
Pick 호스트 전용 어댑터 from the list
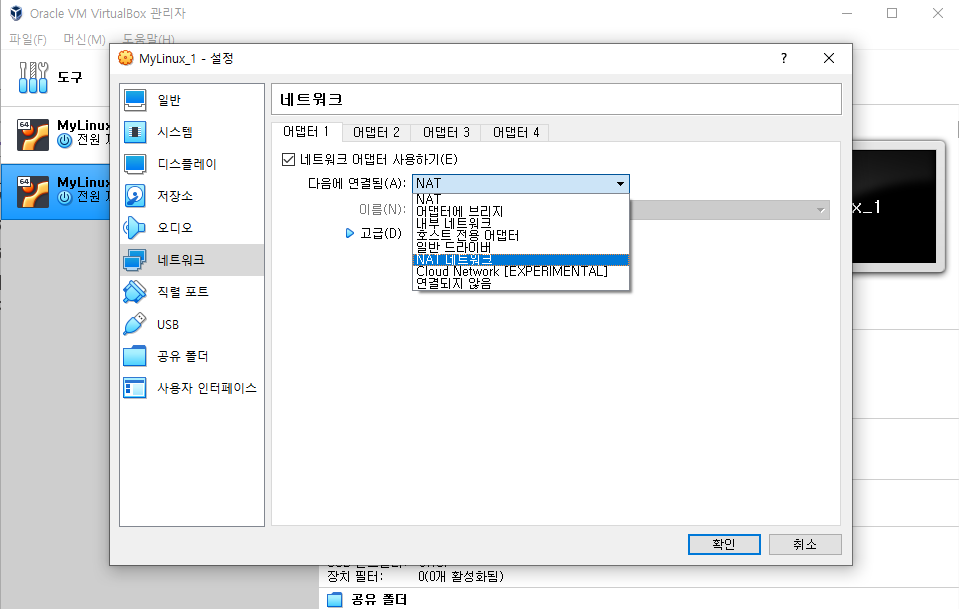[x=467, y=236]
